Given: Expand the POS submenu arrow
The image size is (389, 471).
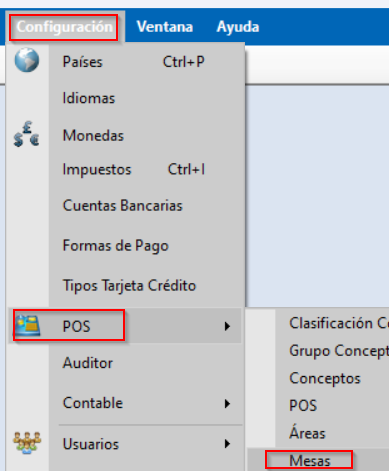Looking at the screenshot, I should point(227,326).
